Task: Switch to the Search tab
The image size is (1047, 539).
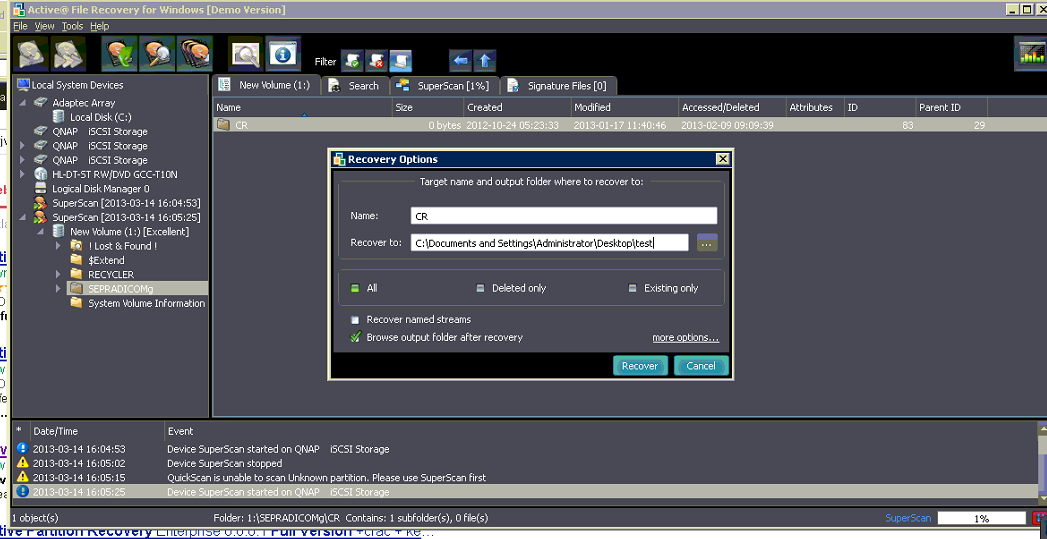Action: [x=355, y=85]
